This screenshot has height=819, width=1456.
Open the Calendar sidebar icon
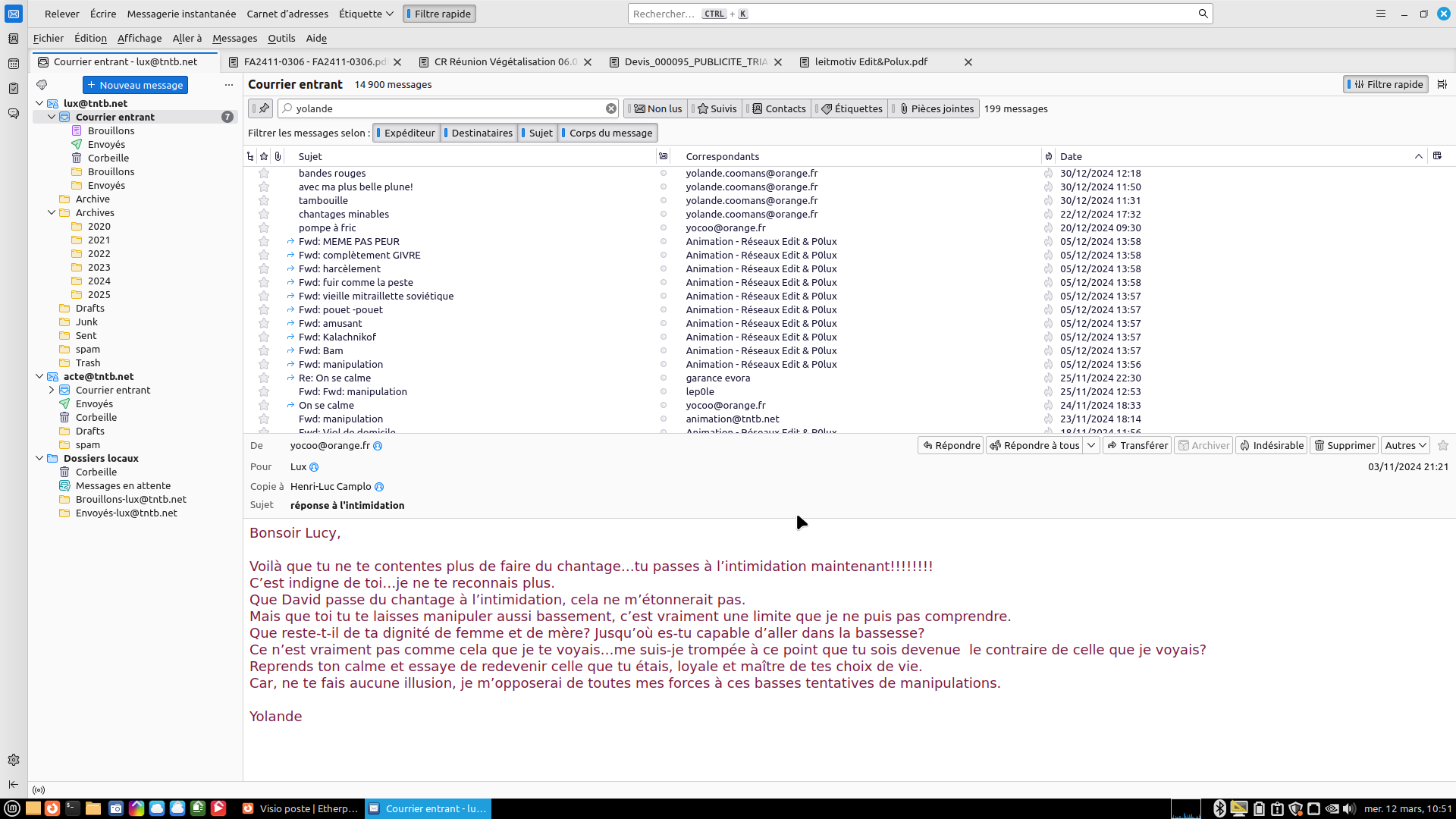point(14,64)
